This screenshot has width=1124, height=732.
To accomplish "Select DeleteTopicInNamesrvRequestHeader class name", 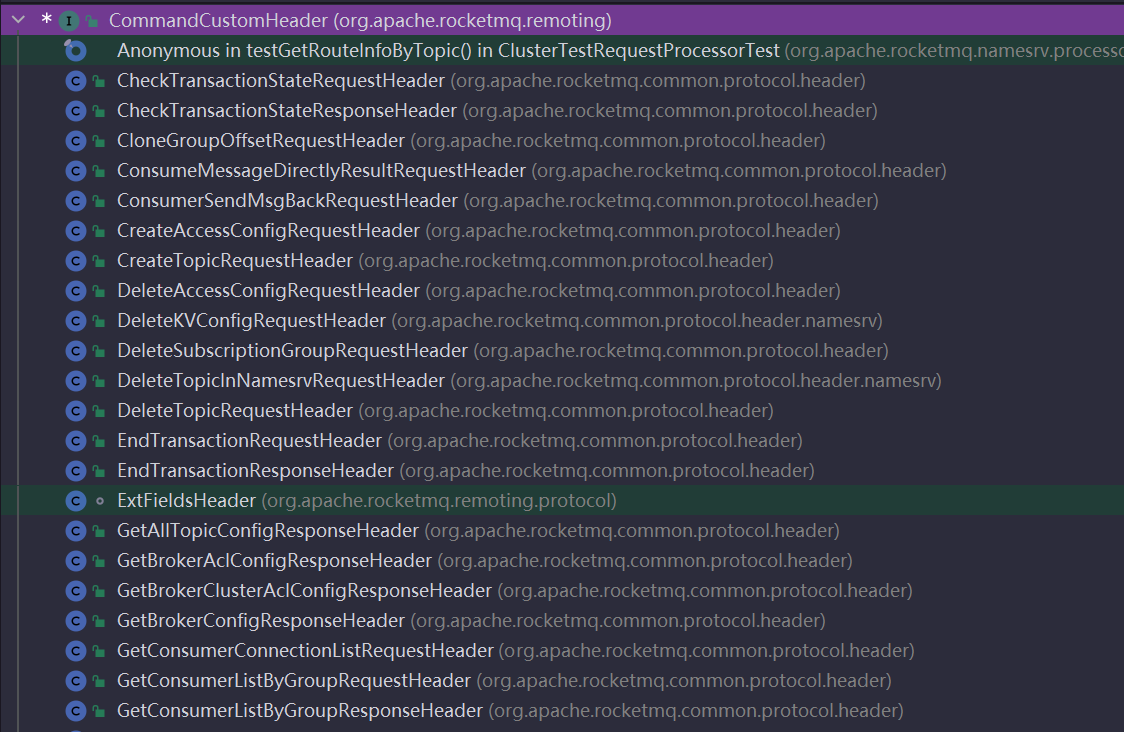I will (x=280, y=381).
